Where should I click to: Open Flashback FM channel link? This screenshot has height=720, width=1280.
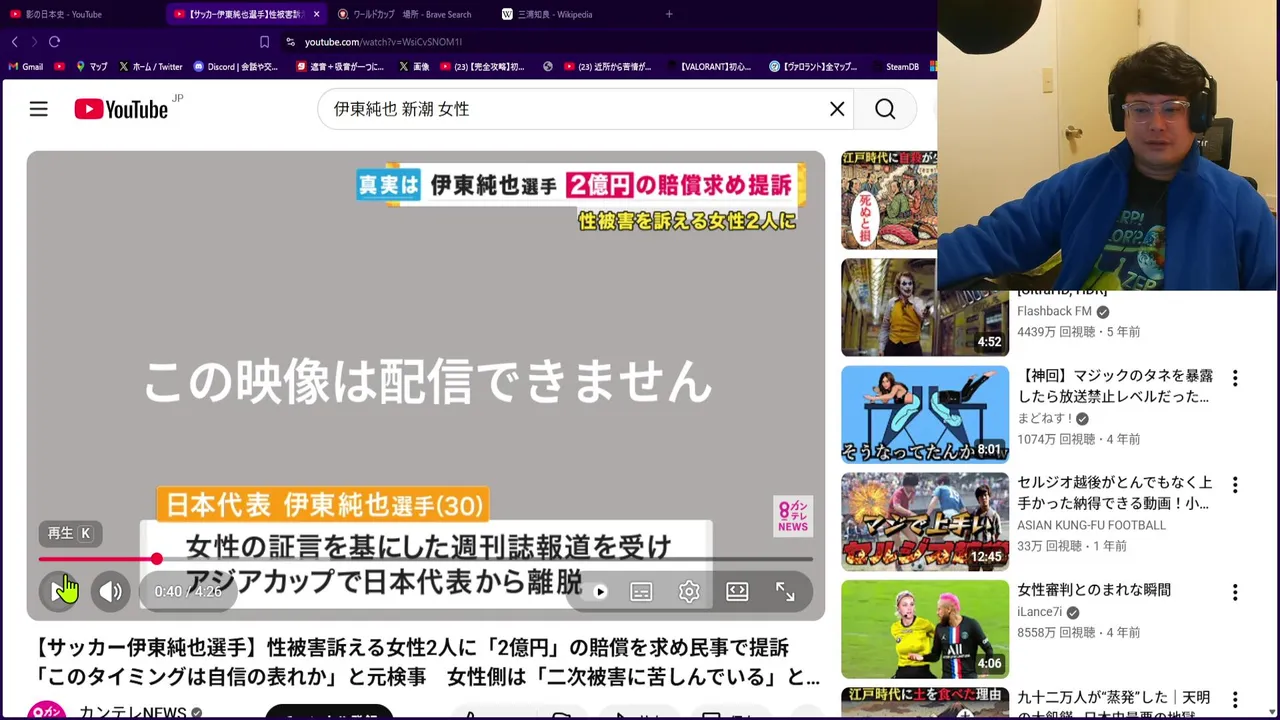1054,311
